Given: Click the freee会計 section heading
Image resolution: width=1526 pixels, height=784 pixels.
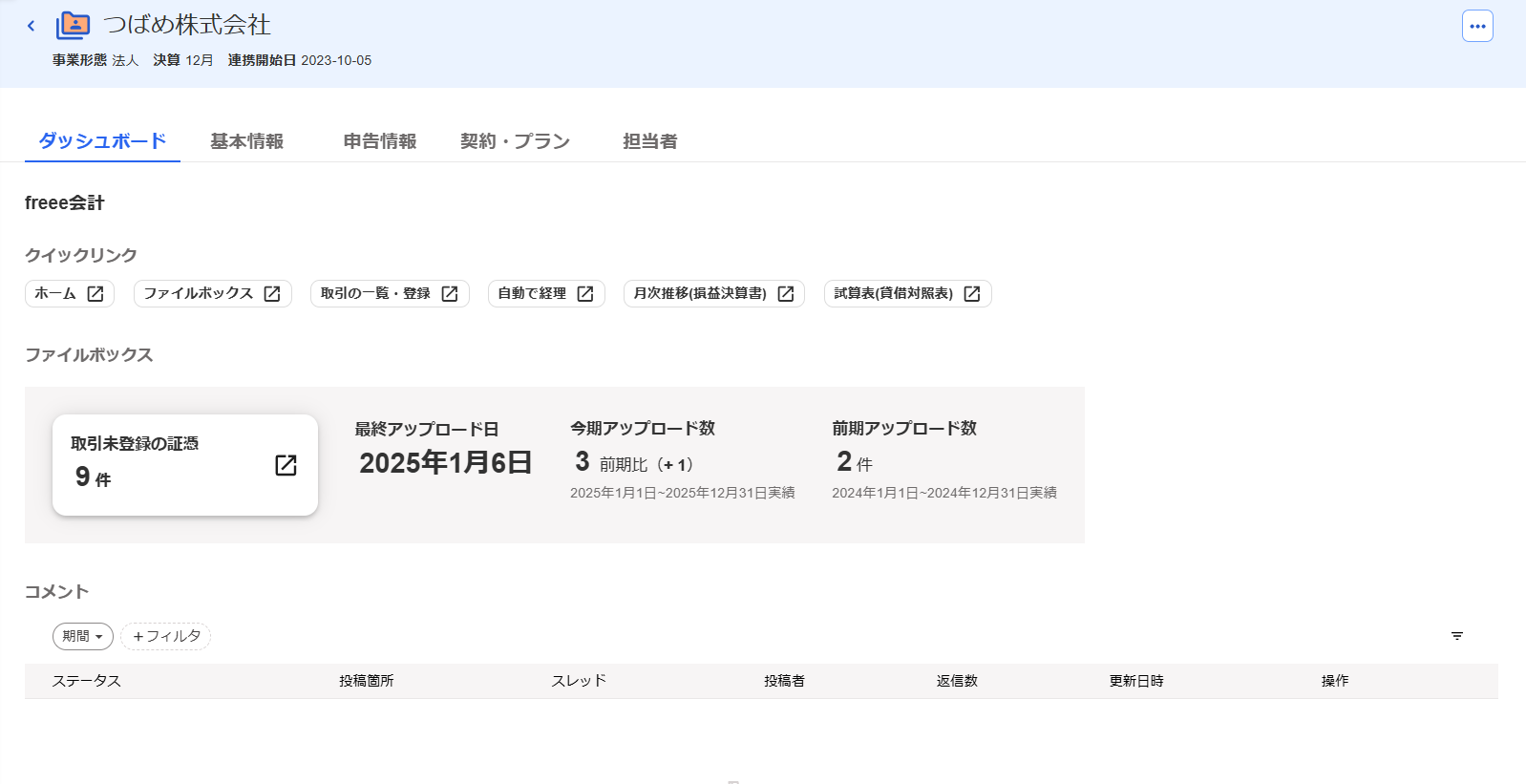Looking at the screenshot, I should pos(64,202).
